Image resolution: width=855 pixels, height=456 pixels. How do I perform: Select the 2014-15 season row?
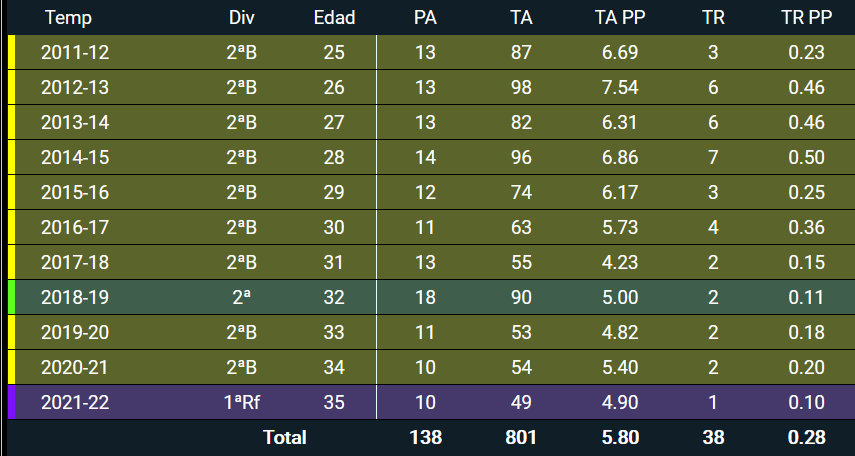[431, 157]
